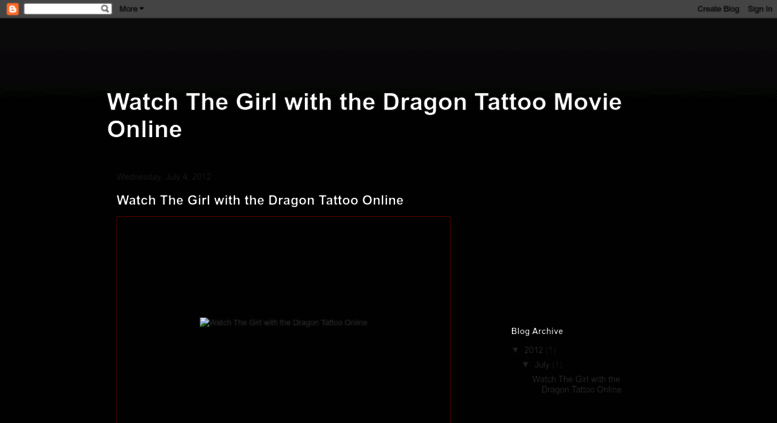777x423 pixels.
Task: Open the July archive link
Action: [x=542, y=365]
